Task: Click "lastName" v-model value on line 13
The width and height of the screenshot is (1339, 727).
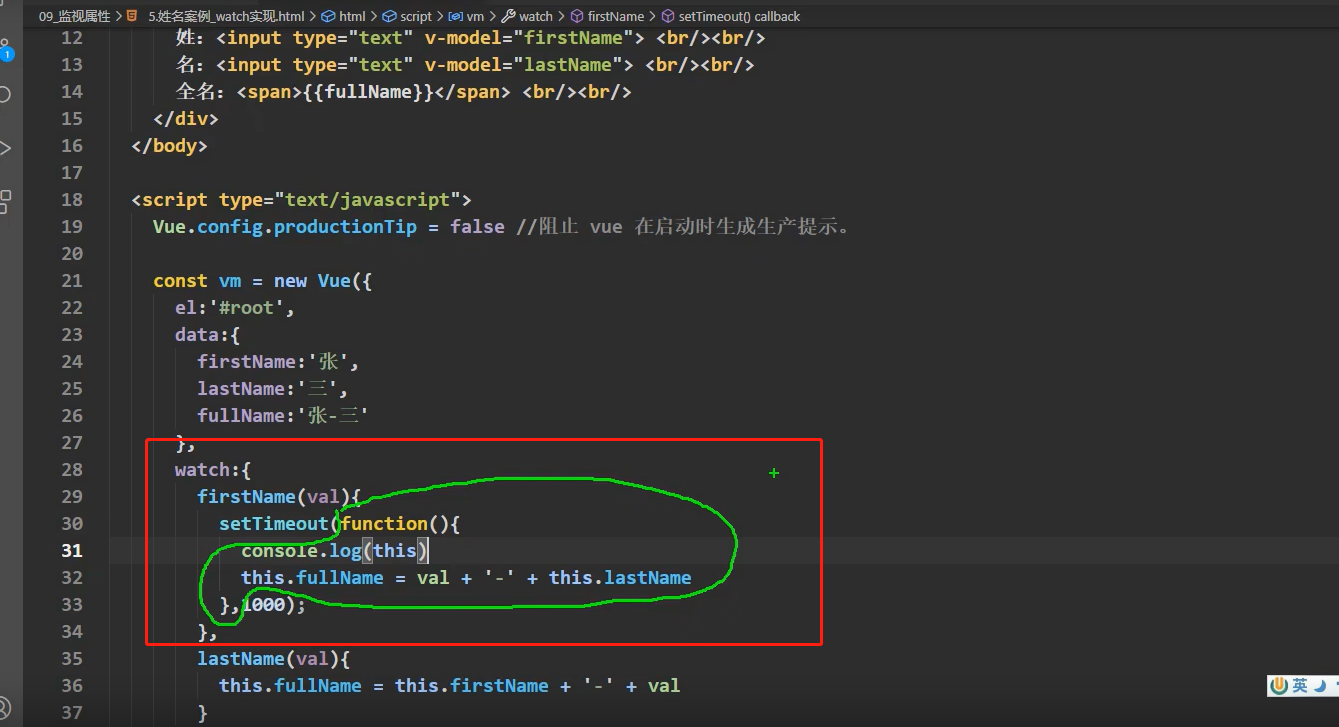Action: tap(567, 65)
